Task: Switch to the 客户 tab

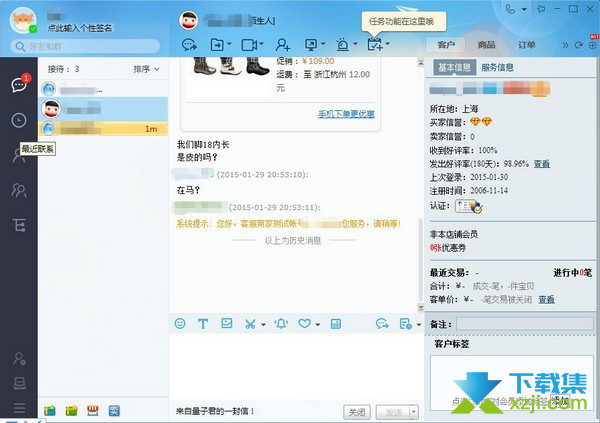Action: click(446, 45)
